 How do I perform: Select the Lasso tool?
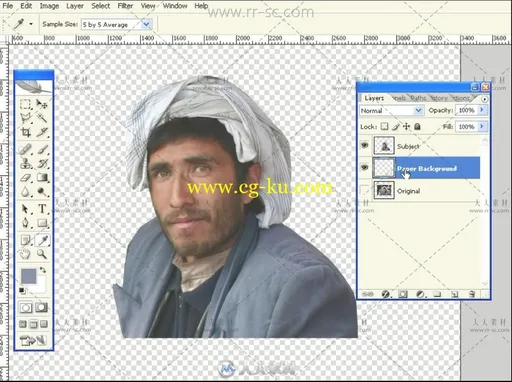coord(26,118)
